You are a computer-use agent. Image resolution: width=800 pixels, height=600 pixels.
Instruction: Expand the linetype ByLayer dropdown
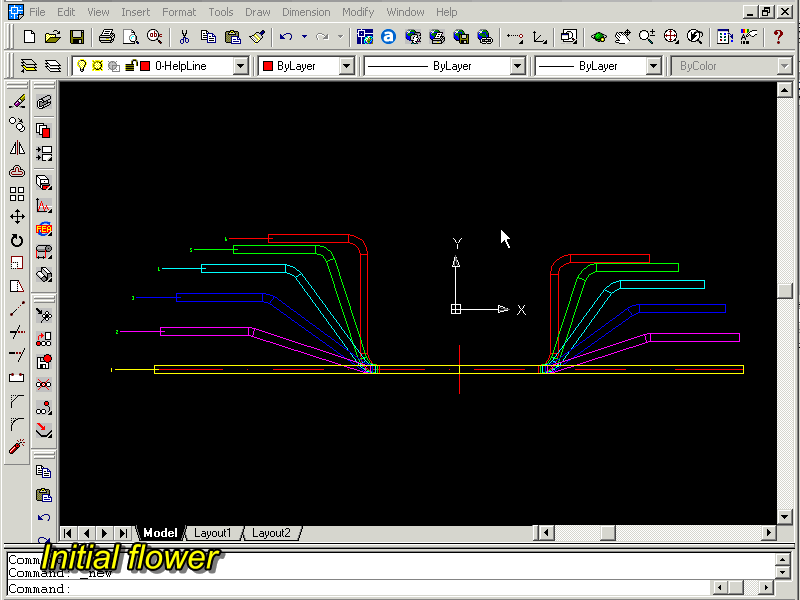(x=517, y=66)
